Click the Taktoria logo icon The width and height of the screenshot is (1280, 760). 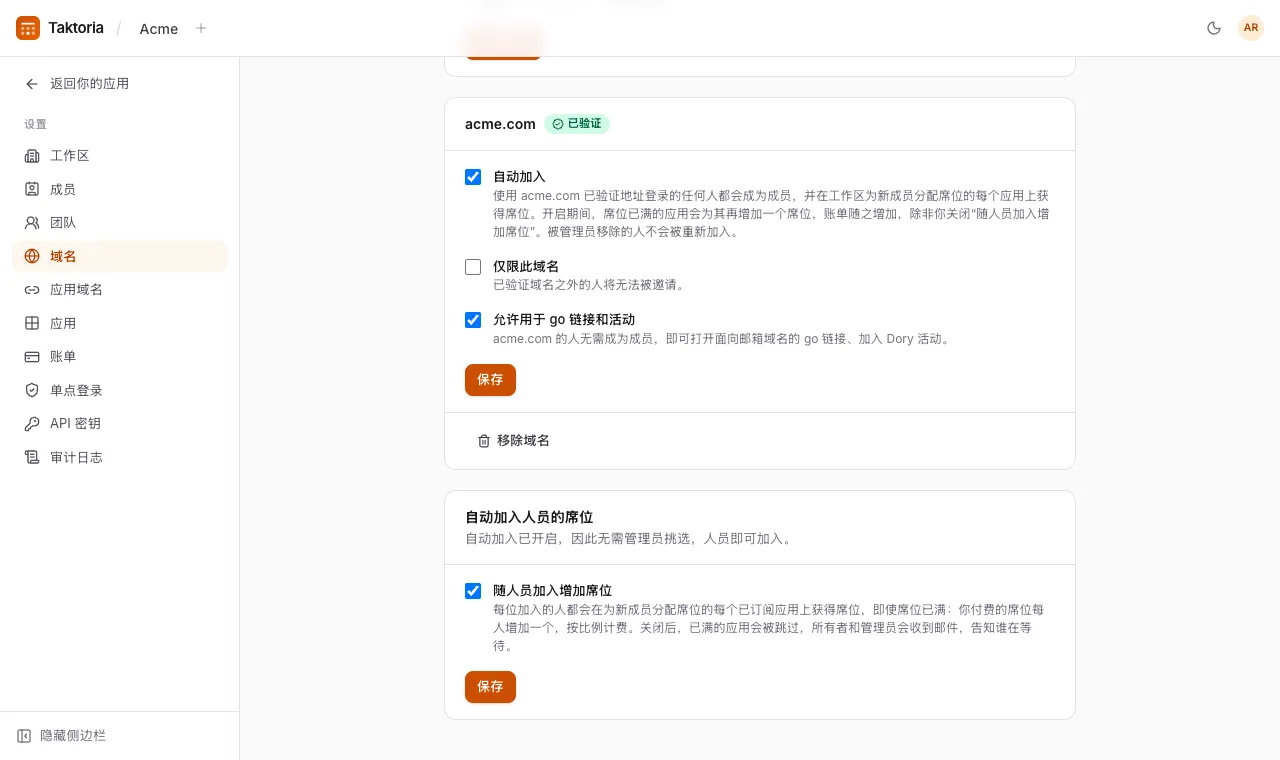pyautogui.click(x=28, y=28)
